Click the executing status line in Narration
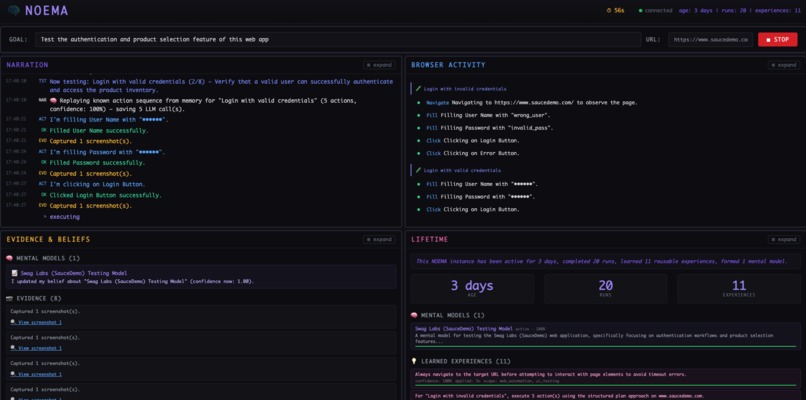Screen dimensions: 806x400 click(65, 217)
